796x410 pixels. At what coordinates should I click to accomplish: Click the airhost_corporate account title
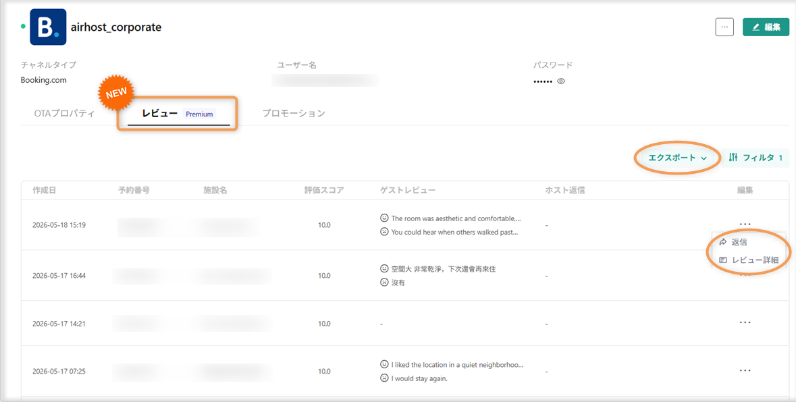[116, 27]
